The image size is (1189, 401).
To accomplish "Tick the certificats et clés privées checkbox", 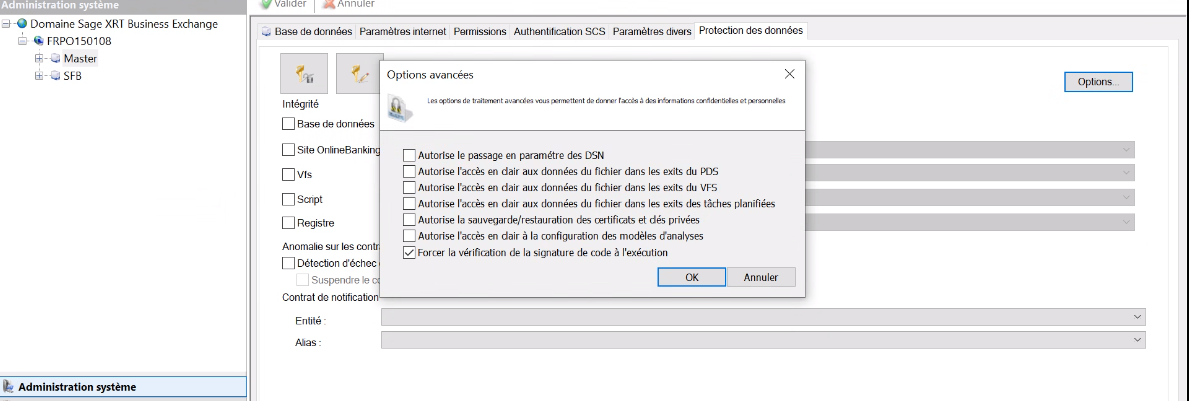I will (409, 220).
